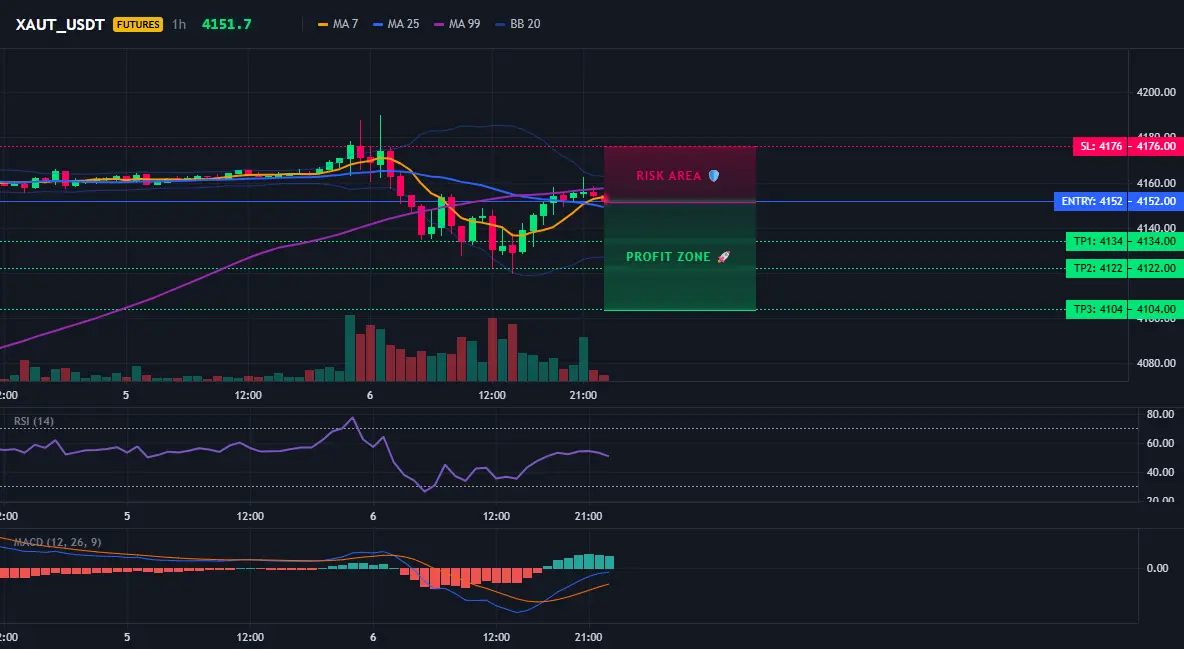Select the 1h timeframe label
The width and height of the screenshot is (1184, 649).
(x=179, y=24)
